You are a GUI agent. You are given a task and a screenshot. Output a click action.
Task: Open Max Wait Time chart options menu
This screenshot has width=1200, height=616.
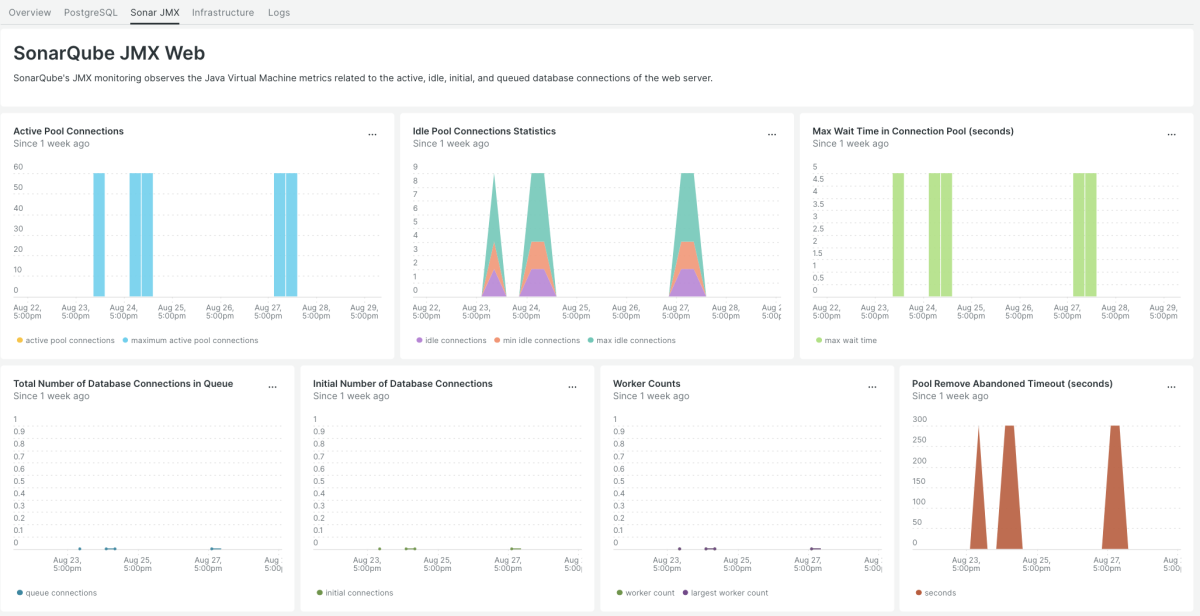(1171, 134)
